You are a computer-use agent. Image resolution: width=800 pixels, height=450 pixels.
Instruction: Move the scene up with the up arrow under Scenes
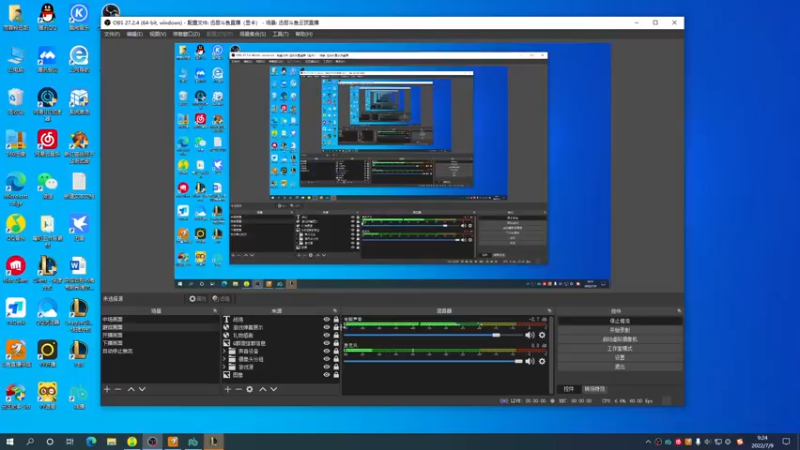tap(131, 389)
